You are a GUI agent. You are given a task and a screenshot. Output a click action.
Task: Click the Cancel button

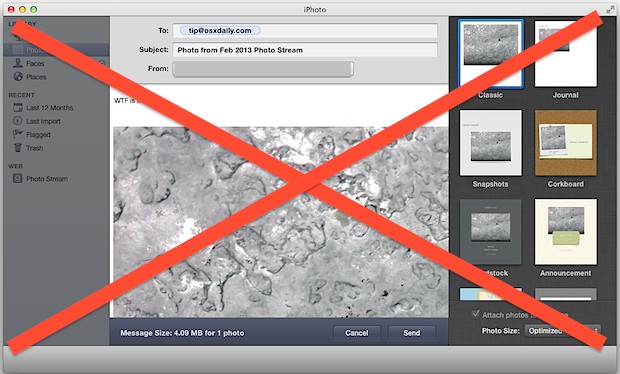pyautogui.click(x=357, y=333)
